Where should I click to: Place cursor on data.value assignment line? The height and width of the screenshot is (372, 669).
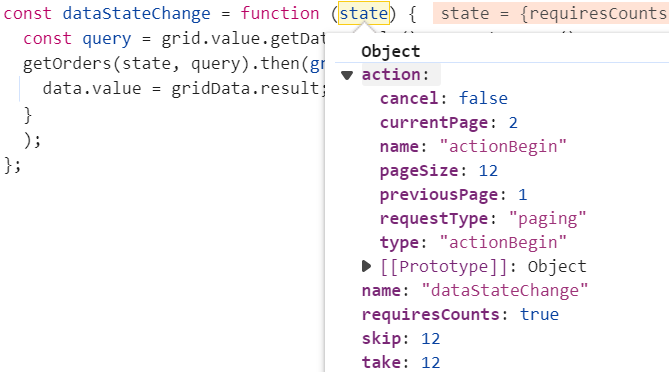[184, 89]
